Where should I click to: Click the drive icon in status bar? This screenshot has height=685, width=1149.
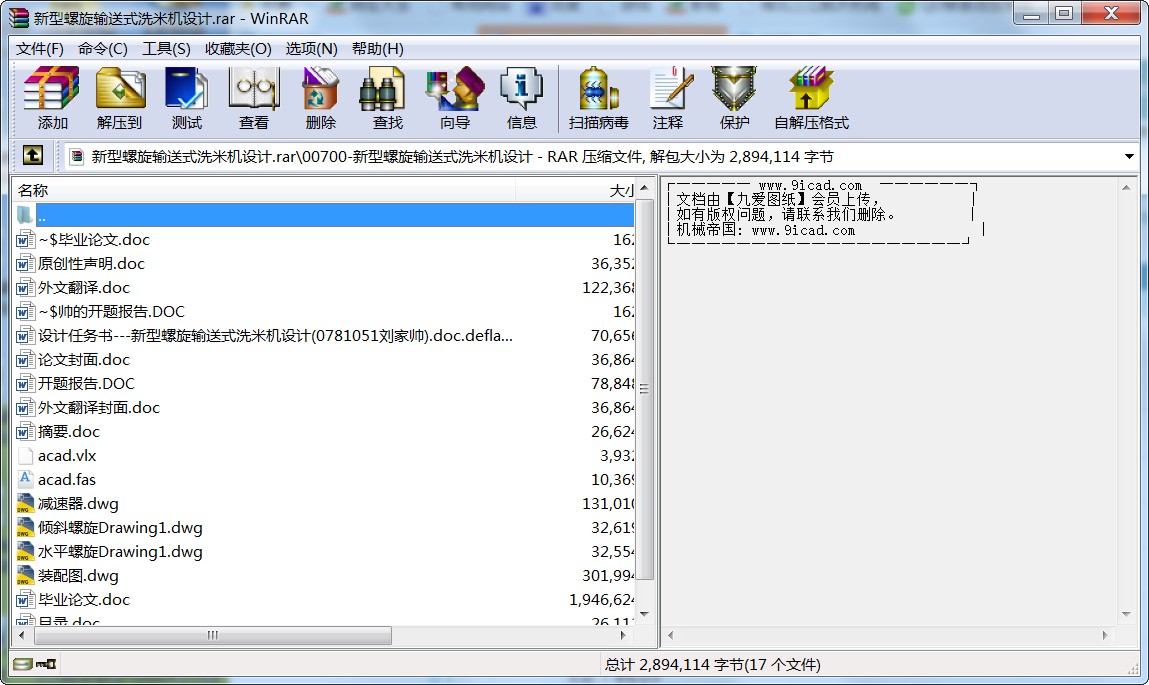tap(23, 664)
